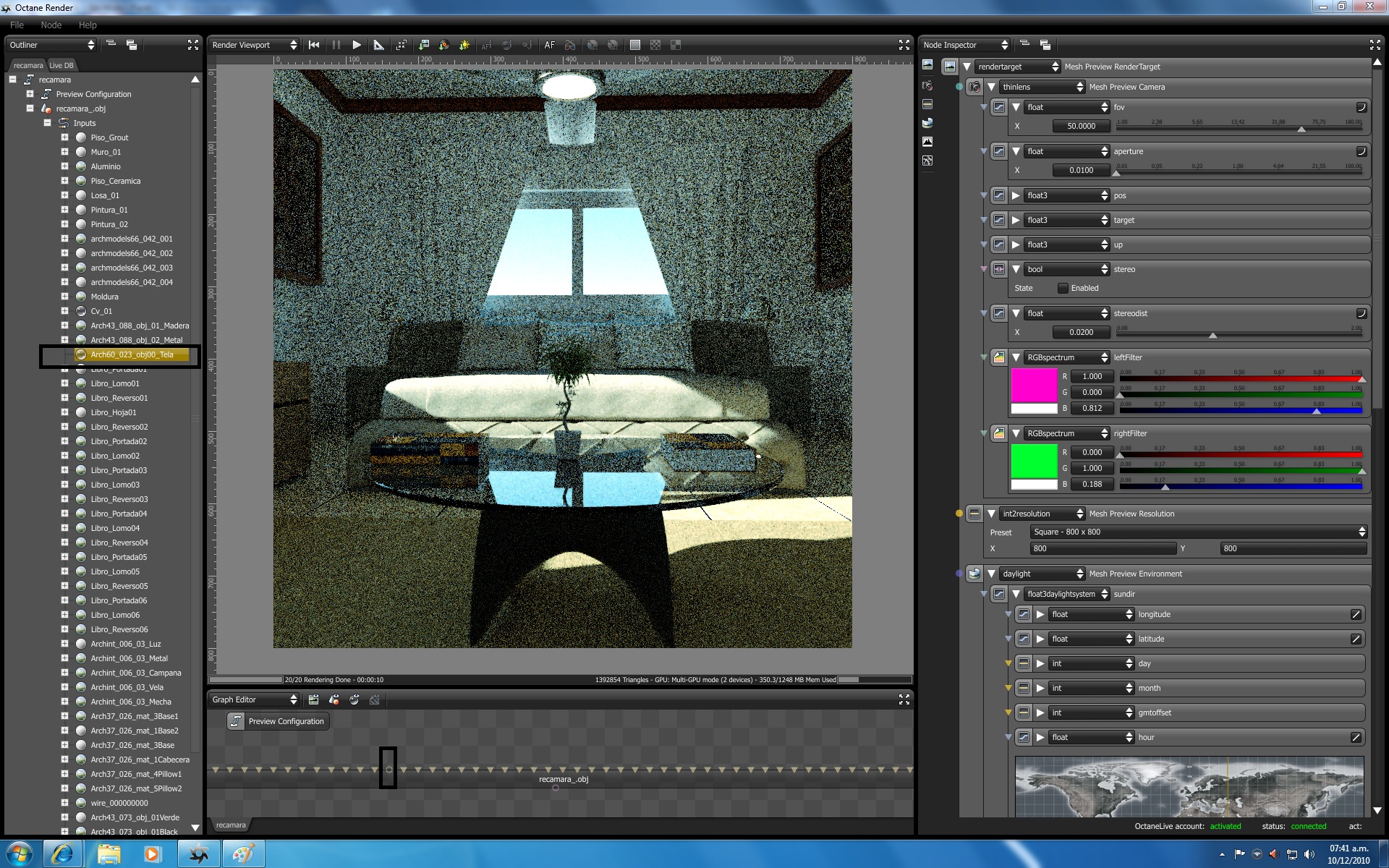Switch to the Live DB tab
1389x868 pixels.
[x=61, y=65]
